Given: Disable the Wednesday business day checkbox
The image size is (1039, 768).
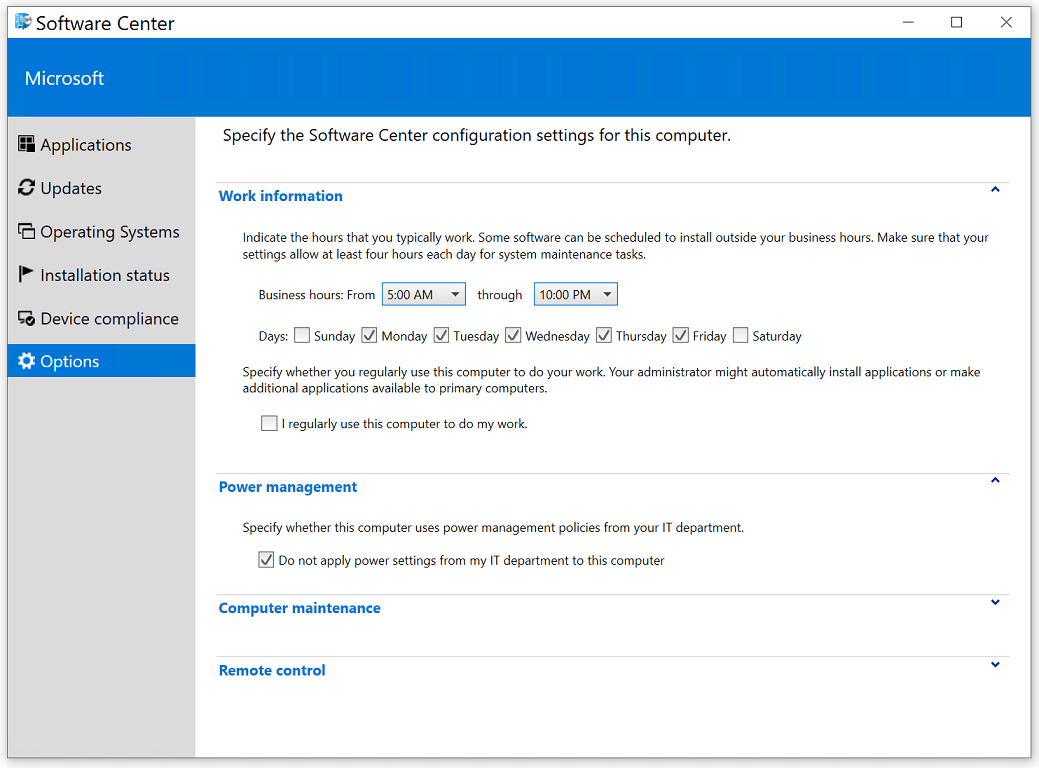Looking at the screenshot, I should point(513,335).
